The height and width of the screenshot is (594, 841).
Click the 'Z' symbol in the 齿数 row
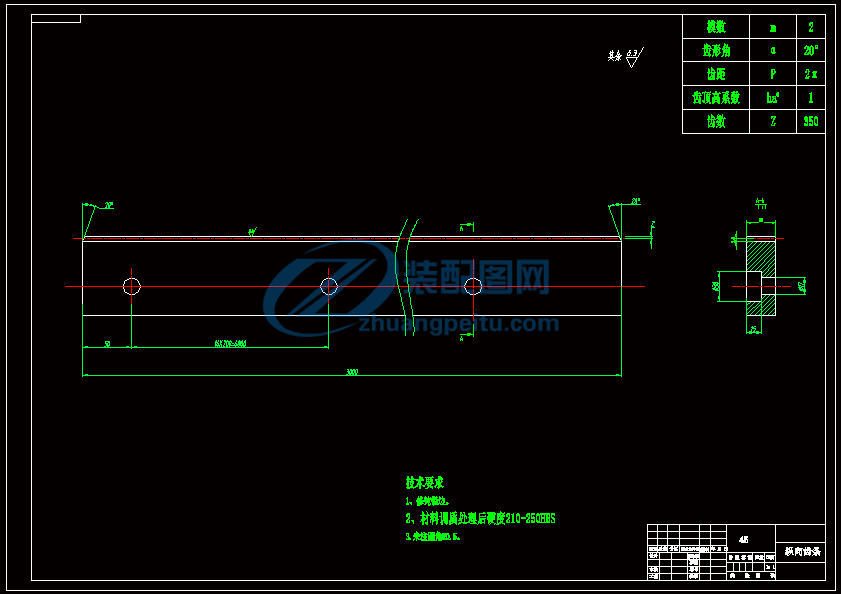pyautogui.click(x=773, y=121)
